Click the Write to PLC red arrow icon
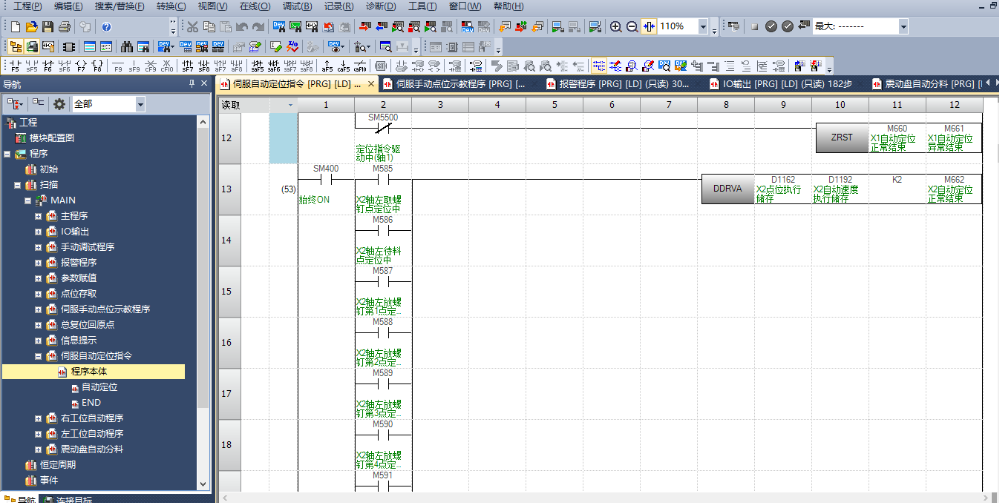 click(x=364, y=27)
